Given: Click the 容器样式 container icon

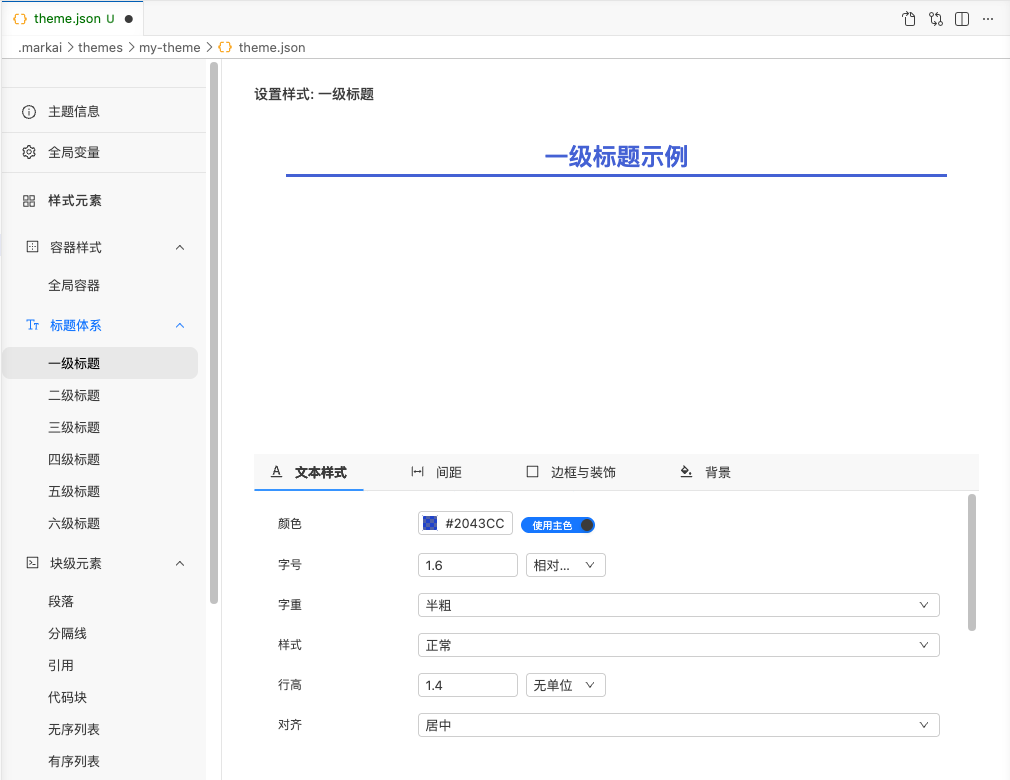Looking at the screenshot, I should point(32,247).
